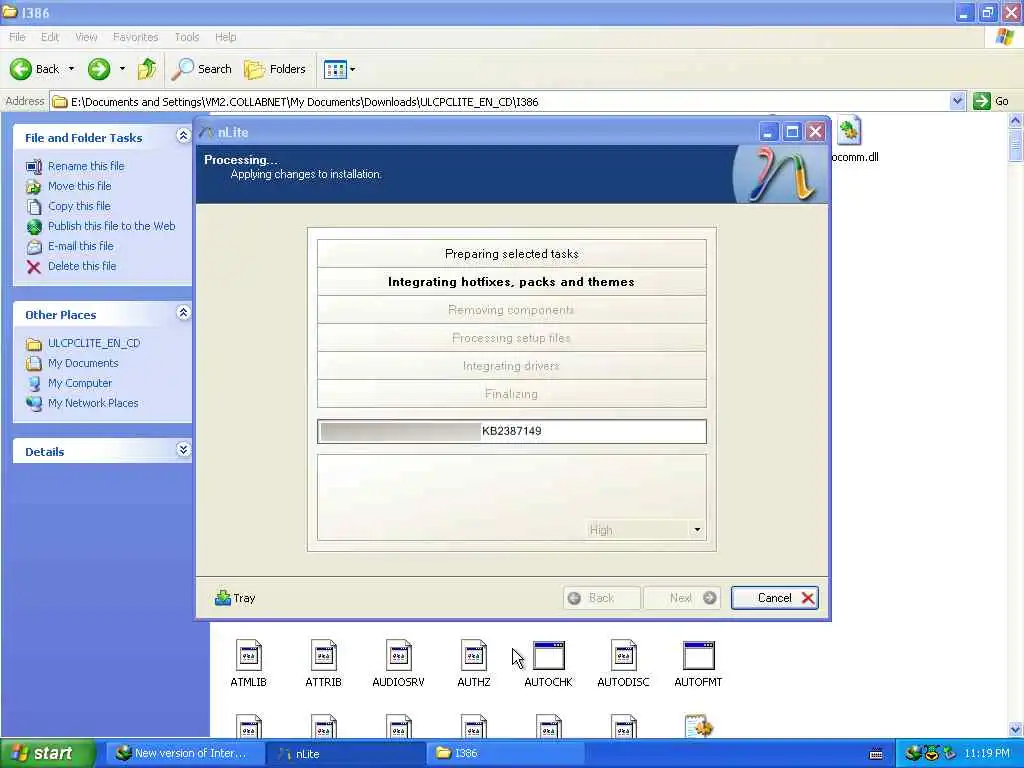Expand the address bar dropdown

click(957, 101)
